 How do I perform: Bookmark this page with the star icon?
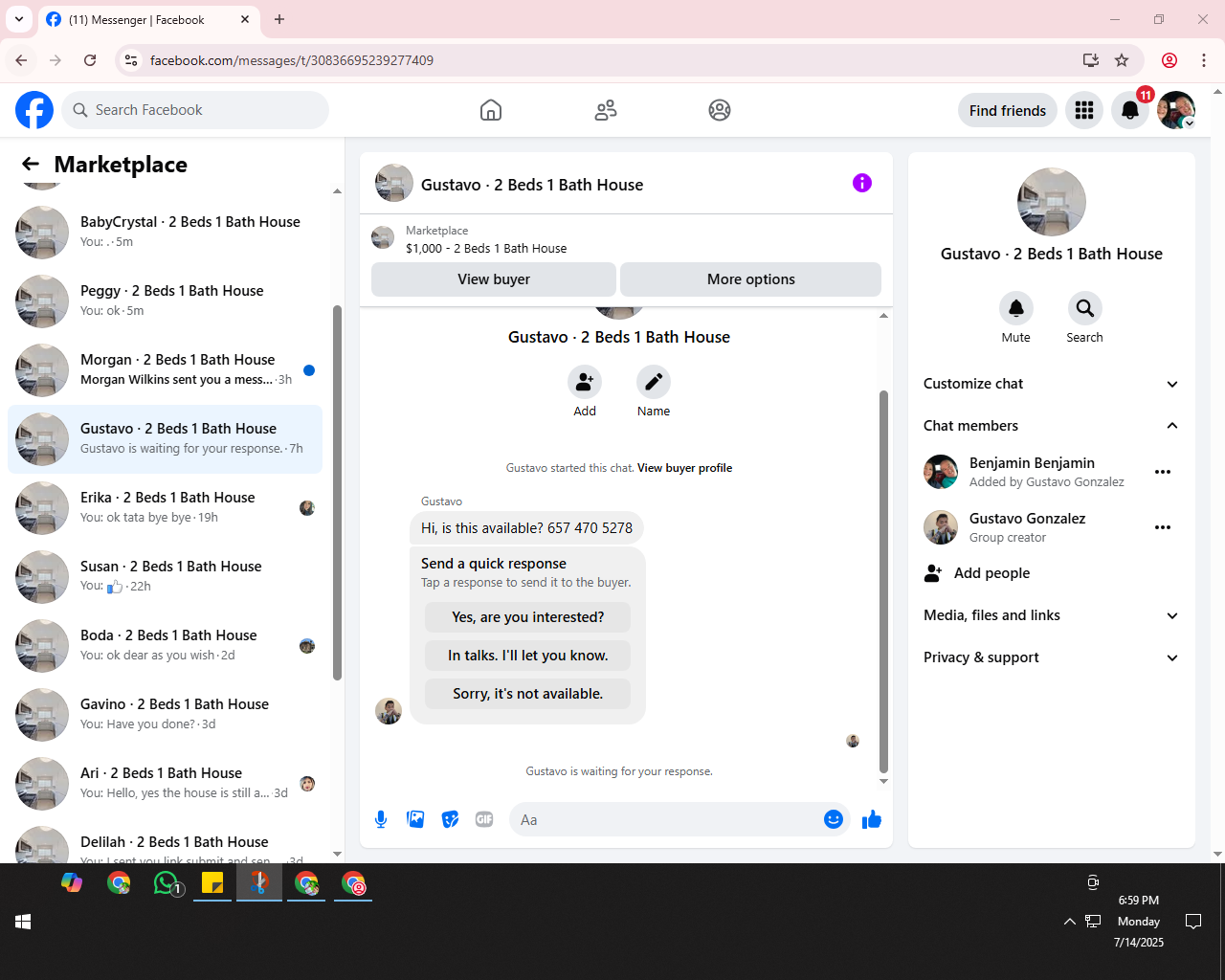point(1122,60)
